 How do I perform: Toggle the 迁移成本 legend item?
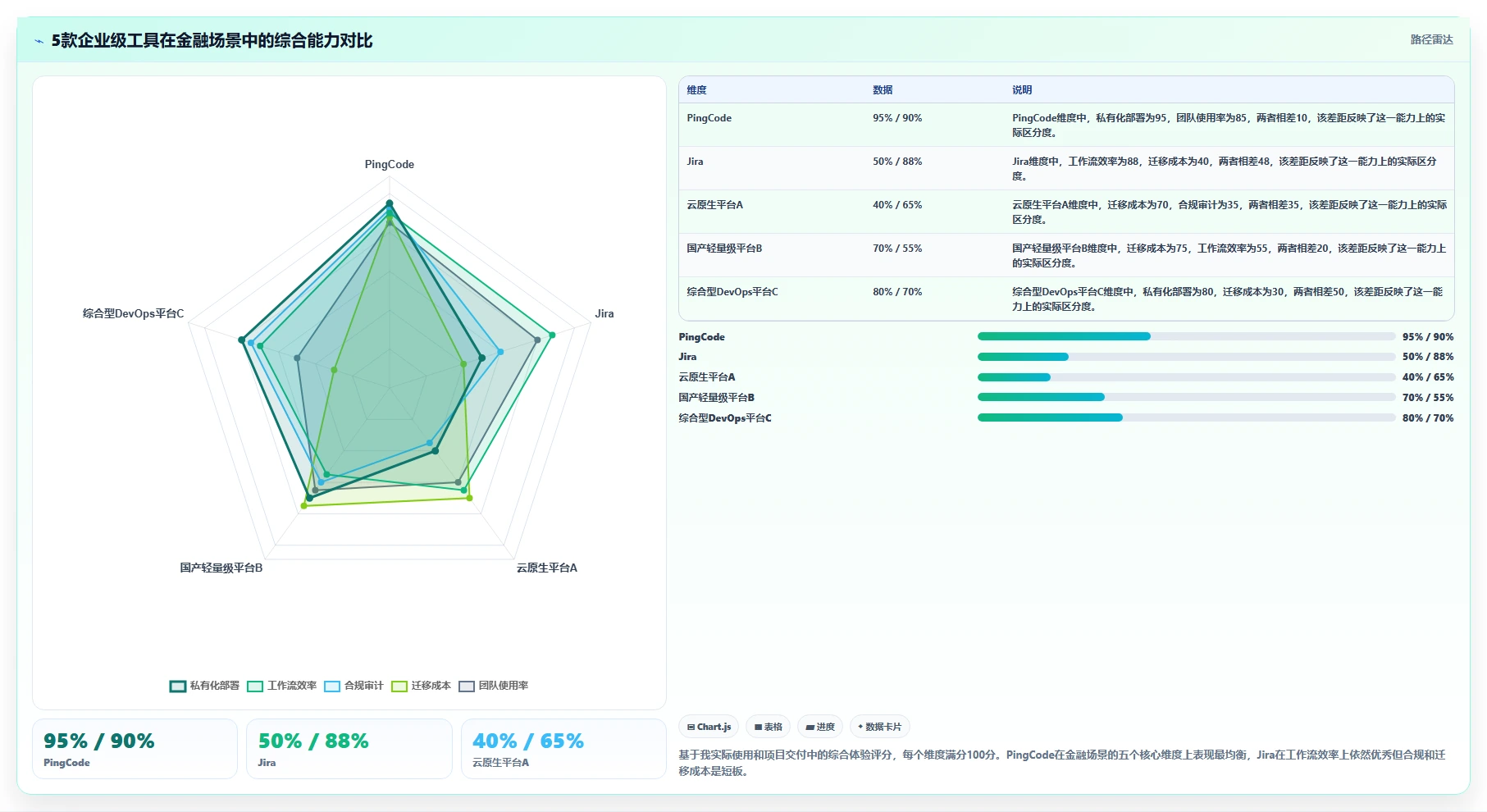[422, 686]
